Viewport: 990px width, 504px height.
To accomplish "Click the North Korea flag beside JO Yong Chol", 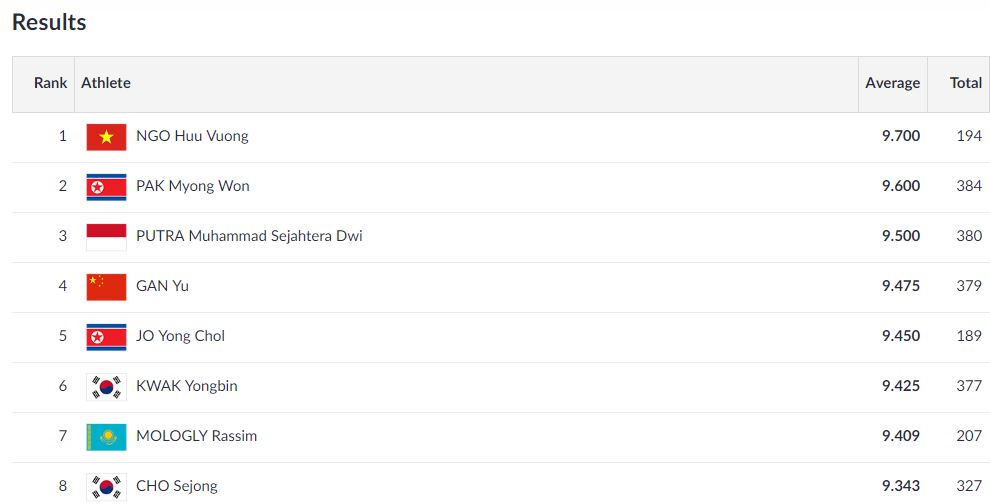I will (x=106, y=337).
